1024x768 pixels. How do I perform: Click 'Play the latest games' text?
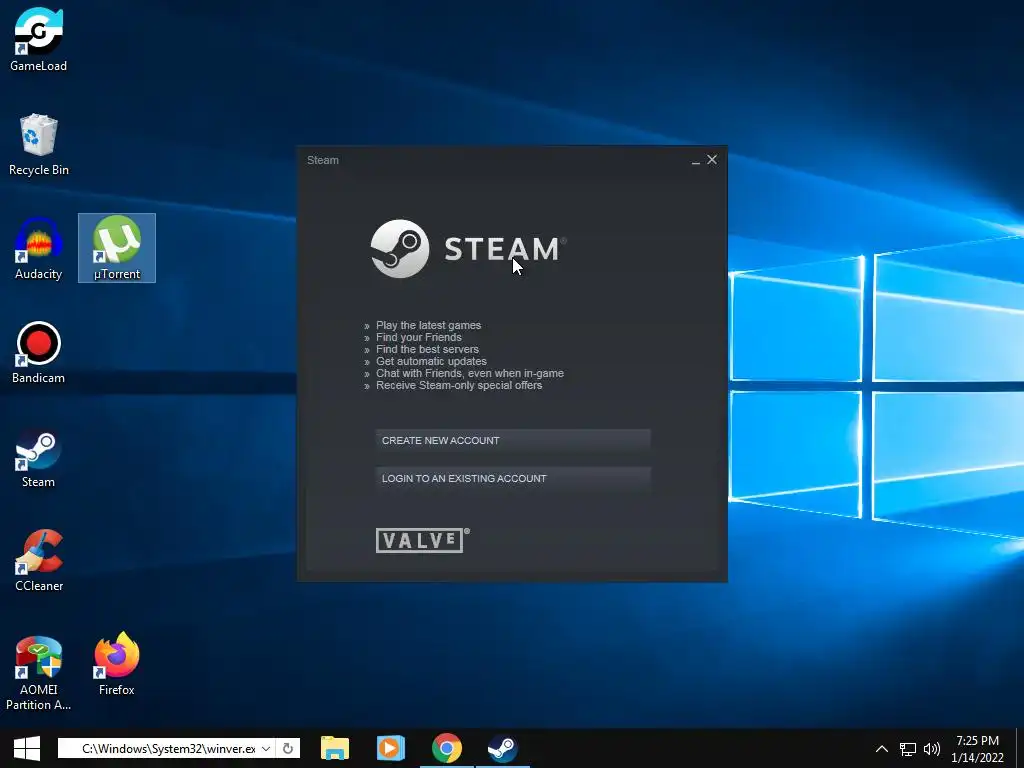pyautogui.click(x=428, y=325)
